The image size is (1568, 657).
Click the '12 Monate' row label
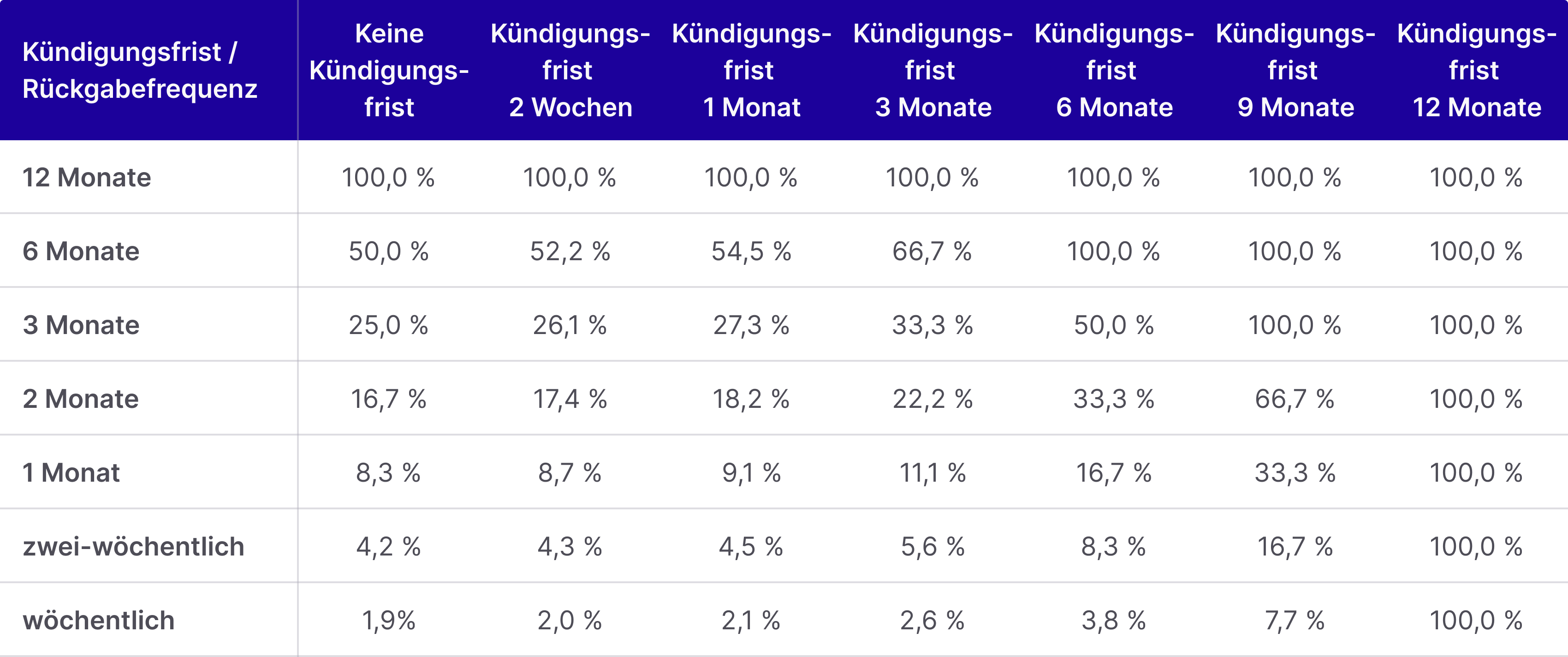[87, 177]
